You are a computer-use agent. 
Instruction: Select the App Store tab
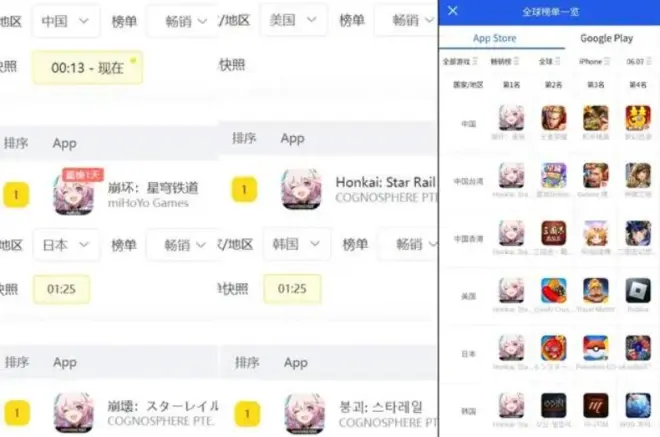coord(495,38)
